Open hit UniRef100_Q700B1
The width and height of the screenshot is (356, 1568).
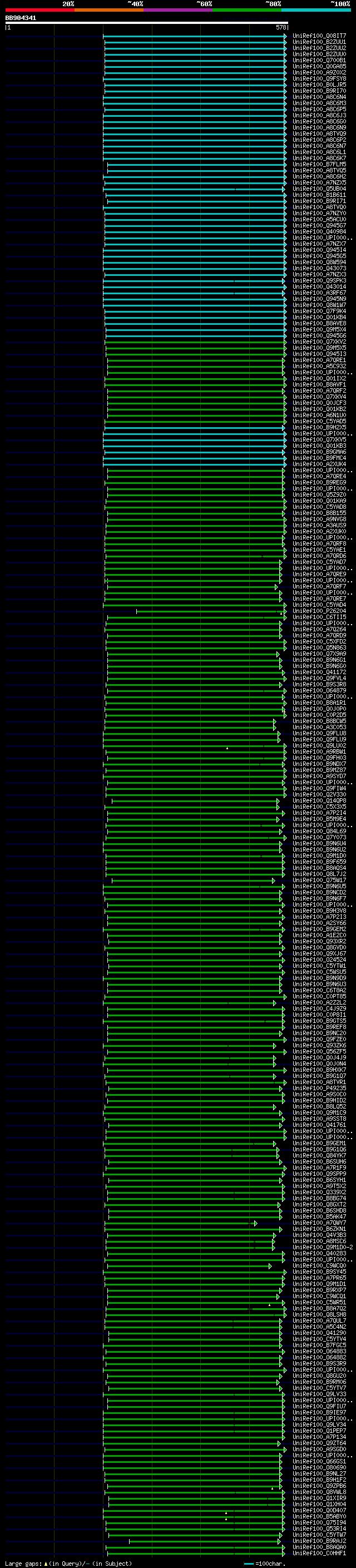[319, 60]
